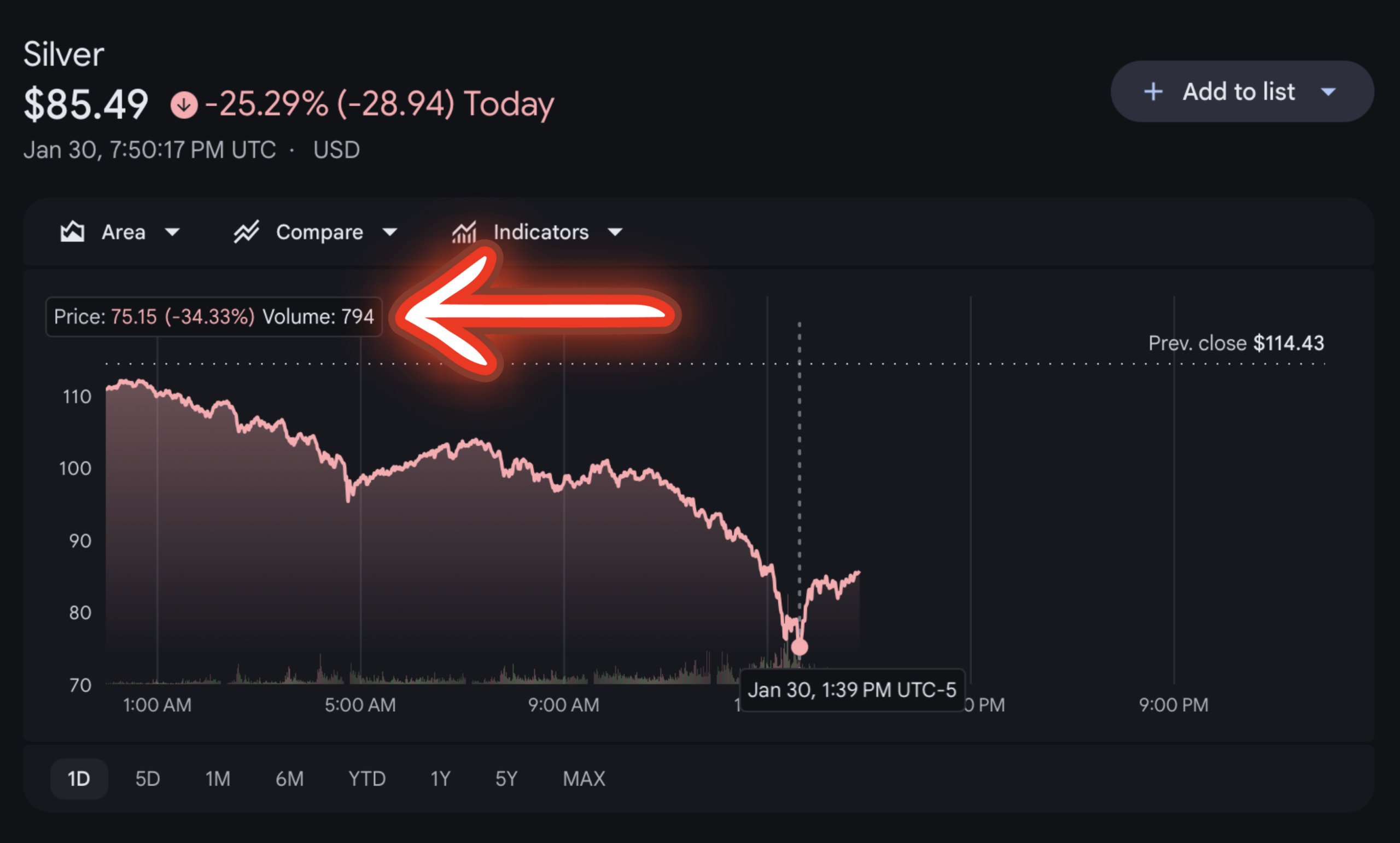1400x843 pixels.
Task: Click the Add to list button label
Action: [1238, 91]
